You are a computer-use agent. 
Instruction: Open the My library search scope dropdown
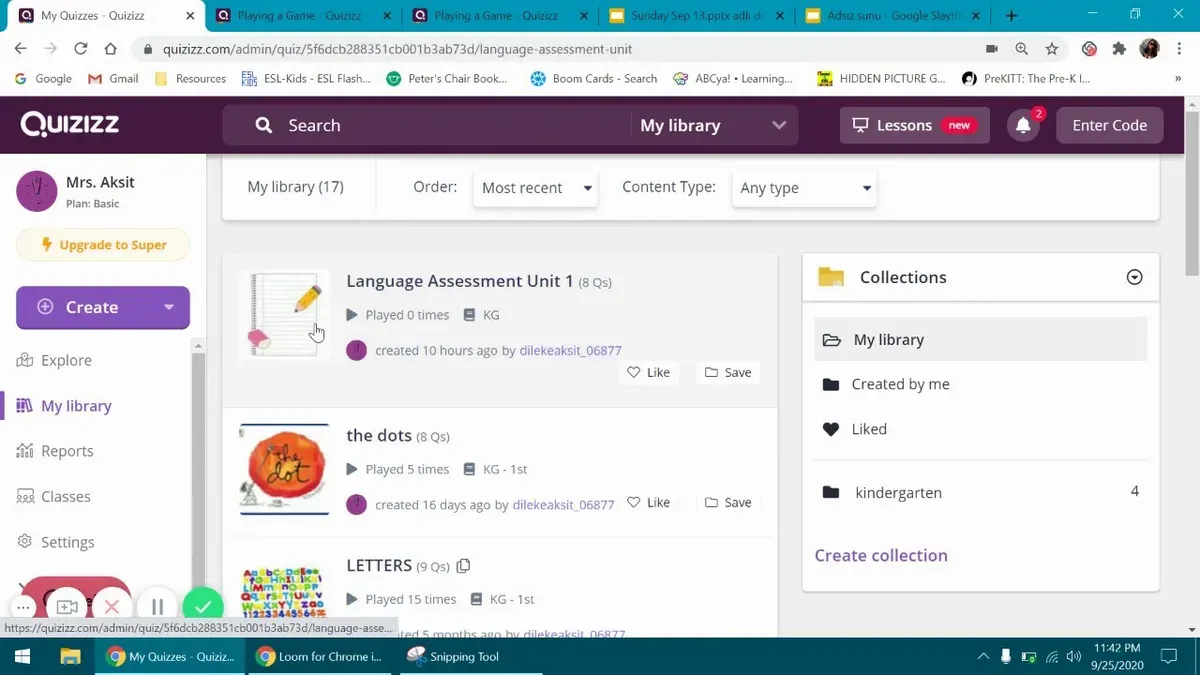pyautogui.click(x=713, y=125)
